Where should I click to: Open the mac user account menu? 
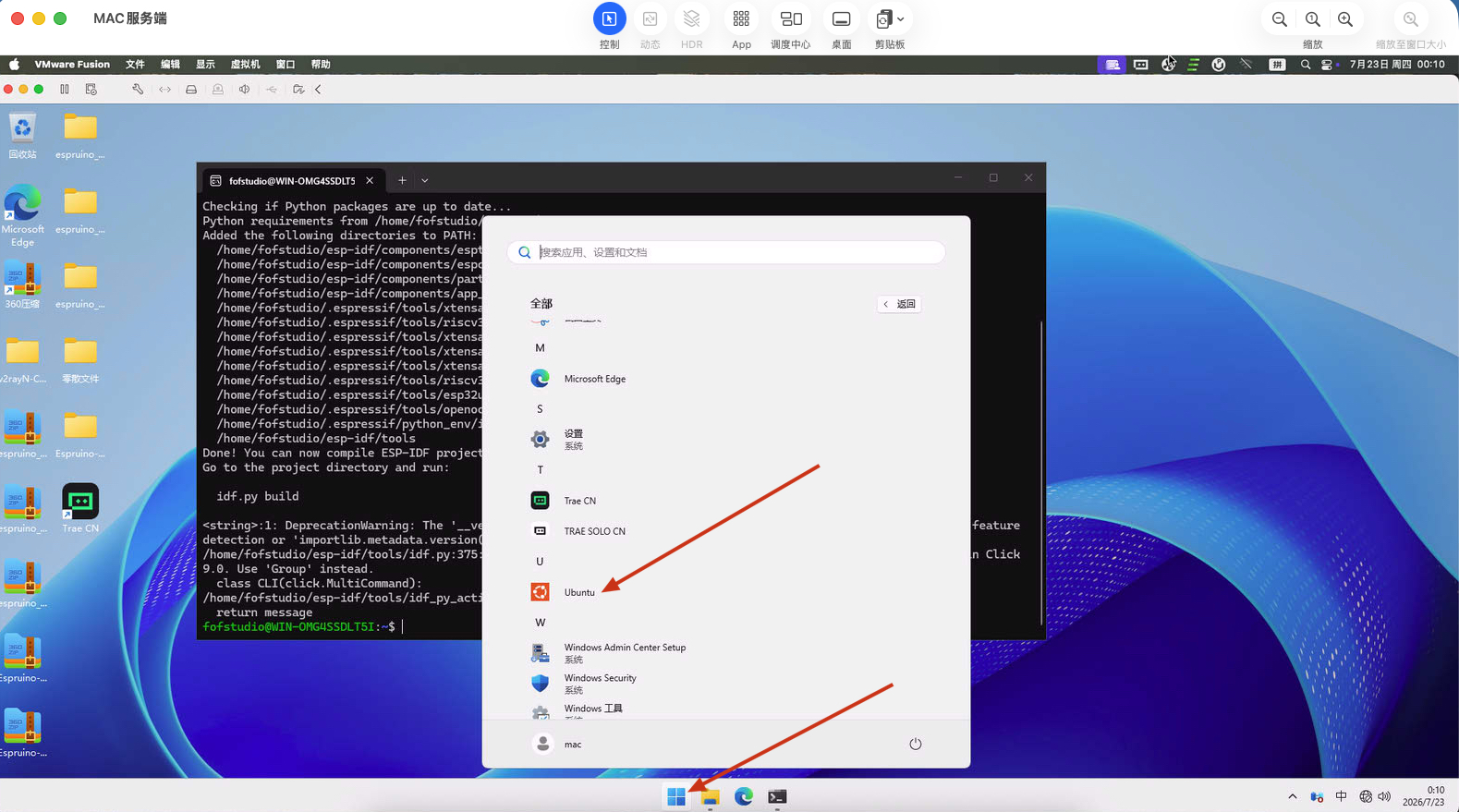pos(557,744)
